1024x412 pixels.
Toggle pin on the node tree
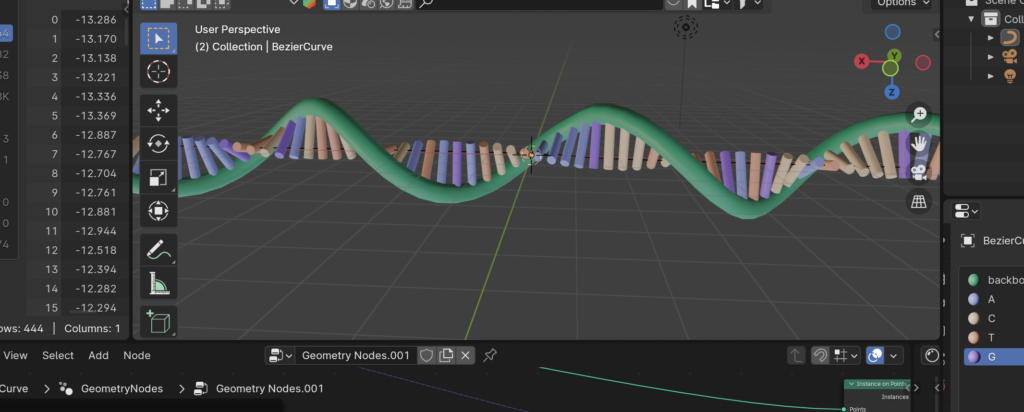490,355
